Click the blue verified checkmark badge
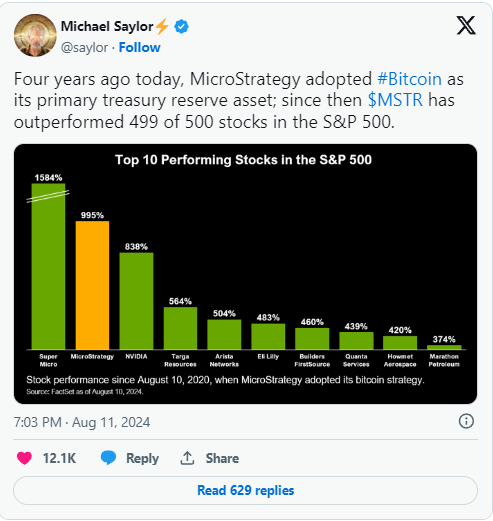 (x=181, y=26)
